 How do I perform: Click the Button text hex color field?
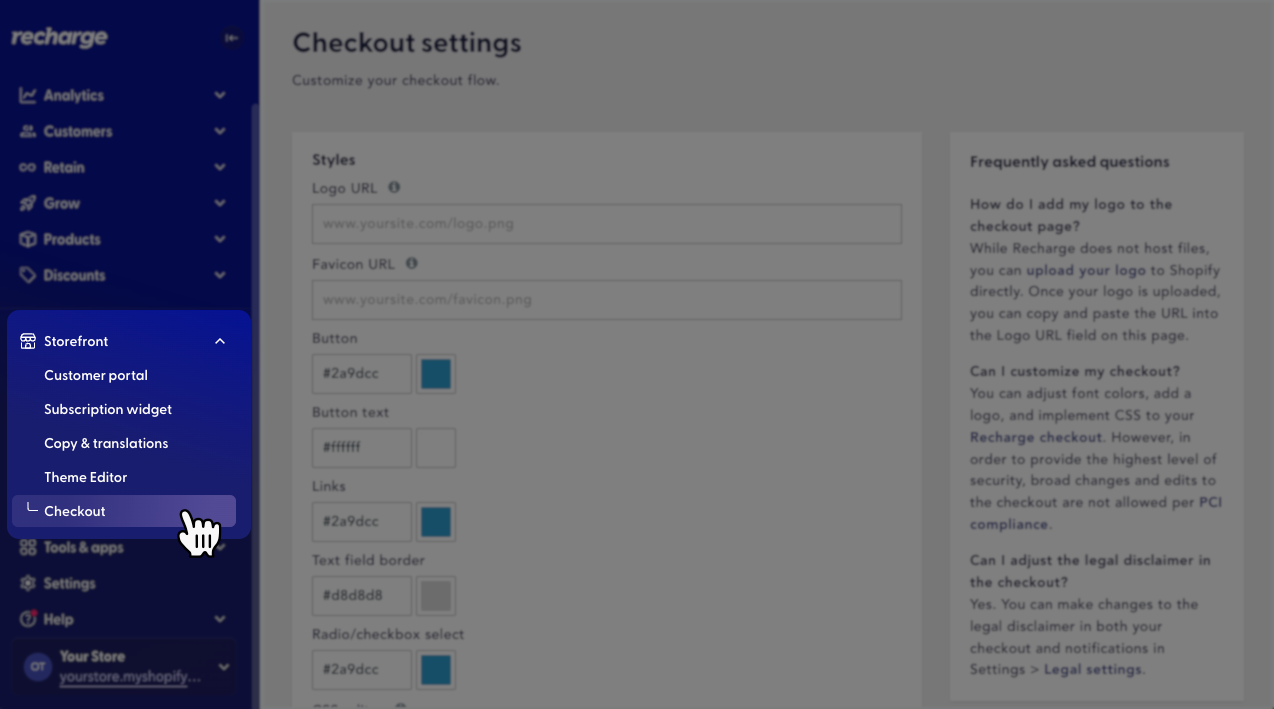pos(362,448)
